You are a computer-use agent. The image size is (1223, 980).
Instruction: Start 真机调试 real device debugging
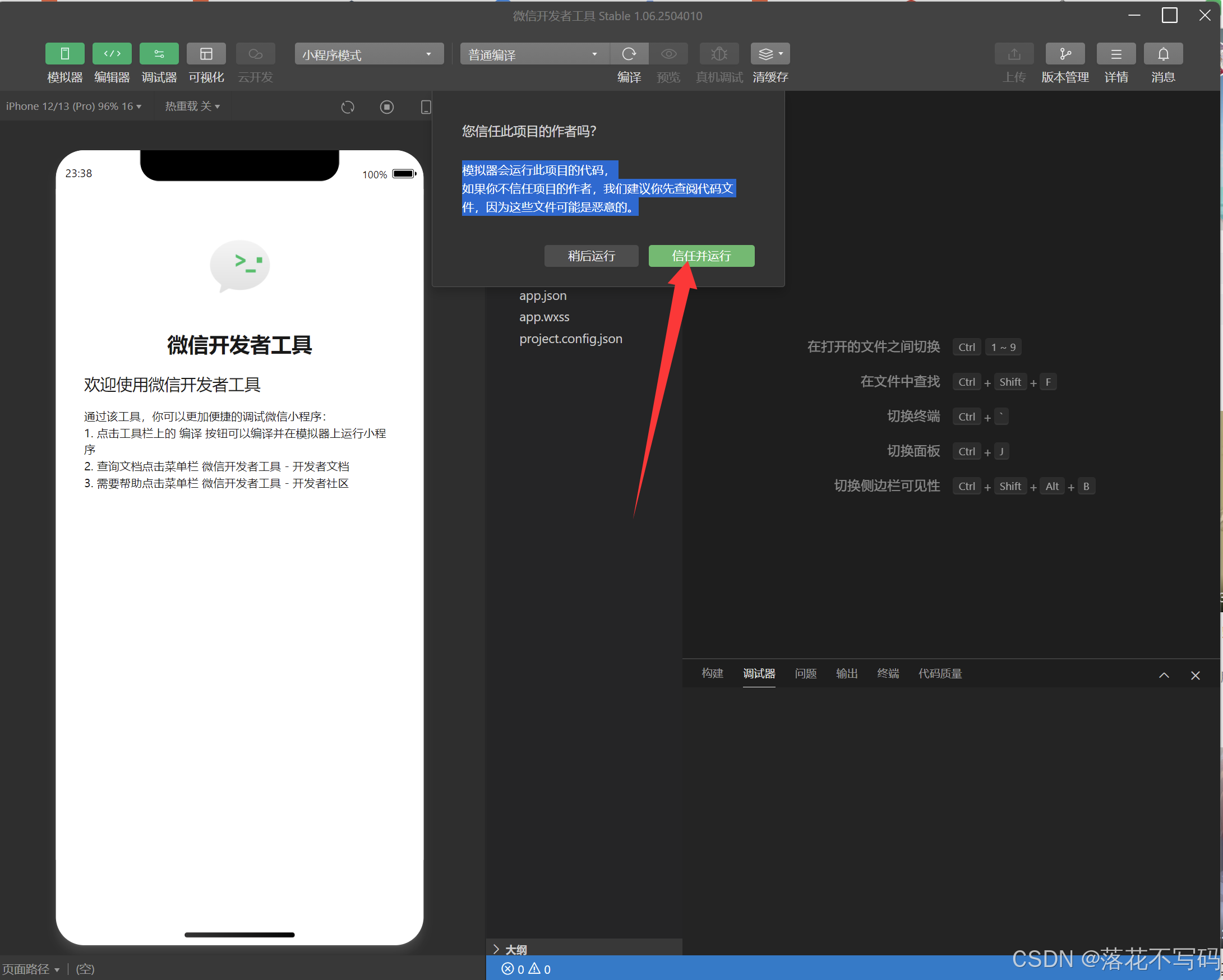point(719,54)
